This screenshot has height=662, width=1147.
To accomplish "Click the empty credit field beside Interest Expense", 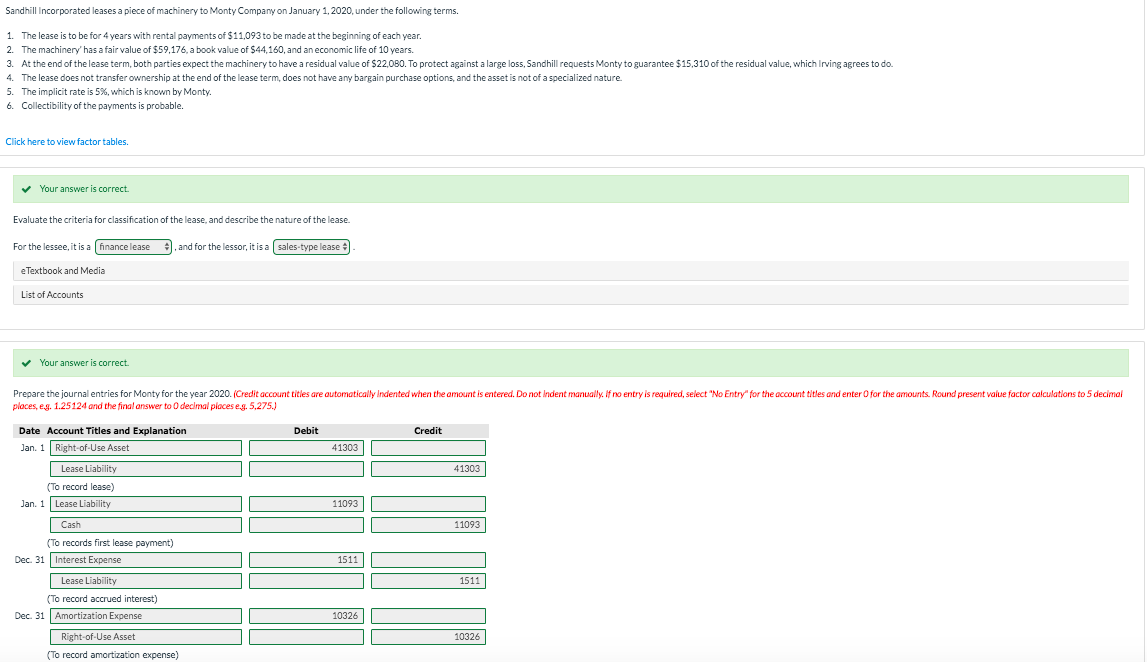I will 428,560.
